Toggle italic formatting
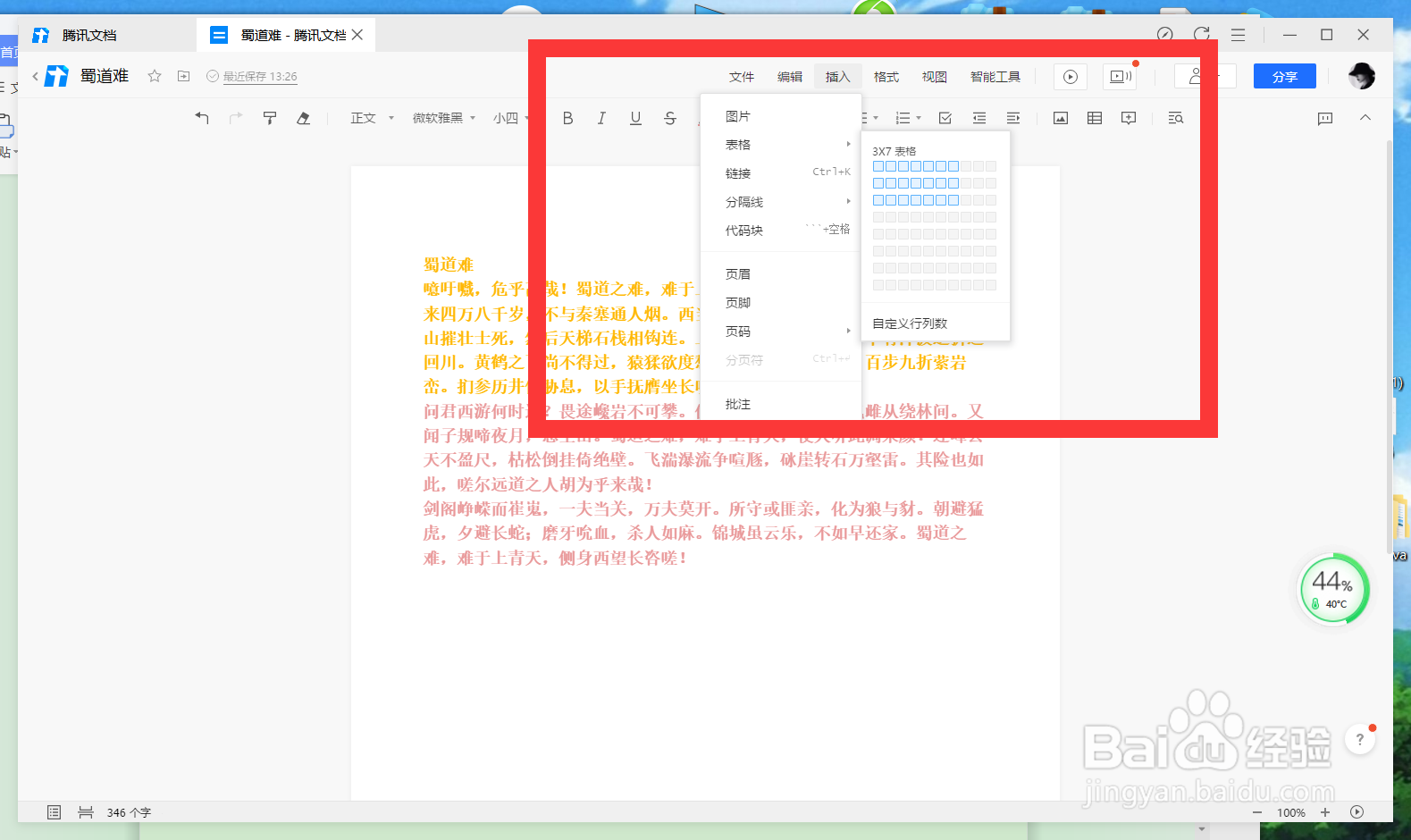The width and height of the screenshot is (1411, 840). point(601,118)
